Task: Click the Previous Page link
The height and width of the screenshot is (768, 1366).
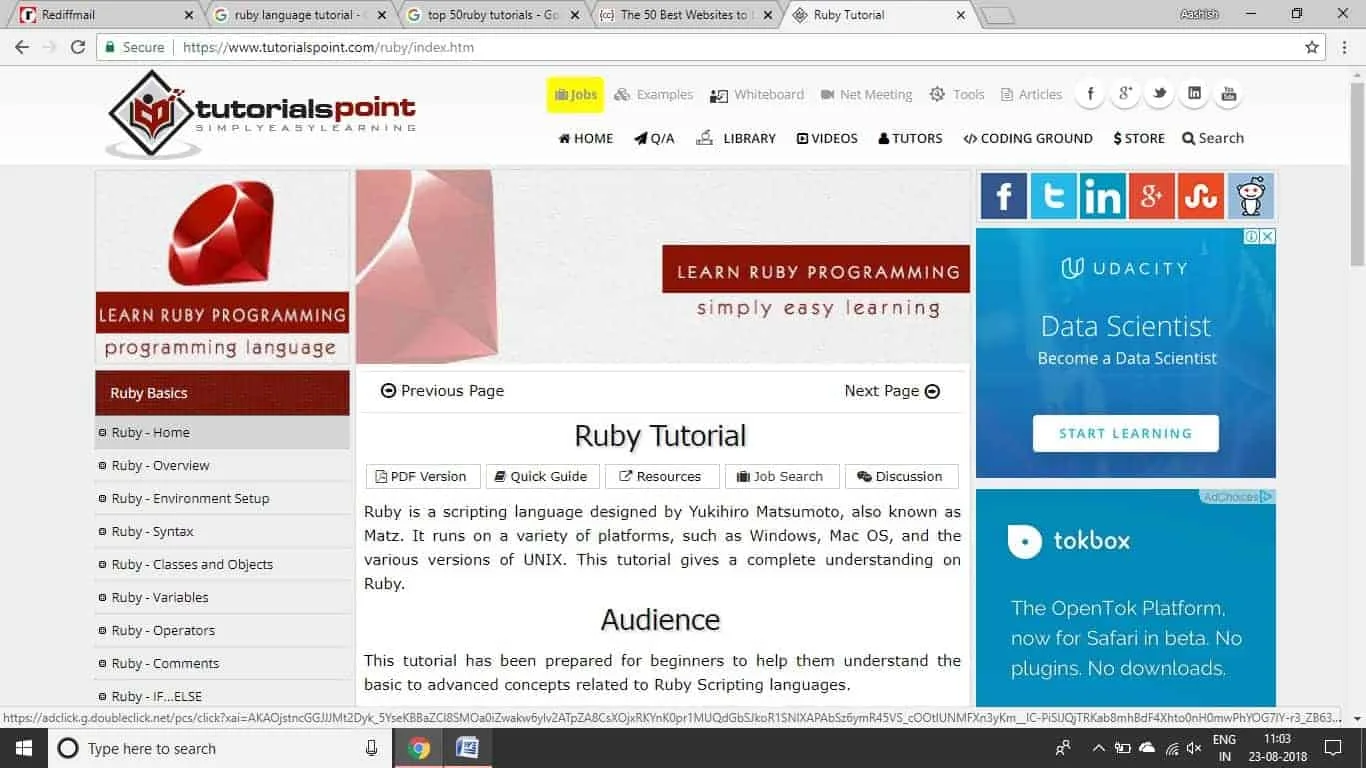Action: tap(442, 391)
